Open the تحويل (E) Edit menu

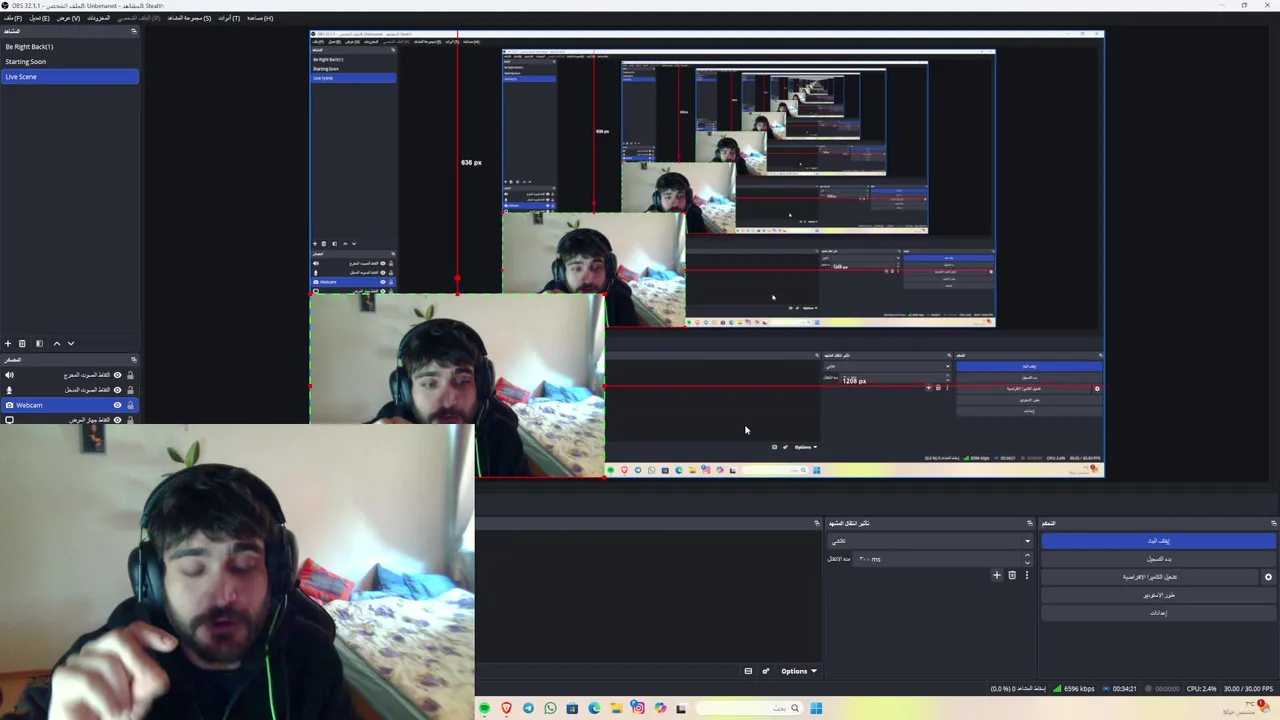[39, 18]
